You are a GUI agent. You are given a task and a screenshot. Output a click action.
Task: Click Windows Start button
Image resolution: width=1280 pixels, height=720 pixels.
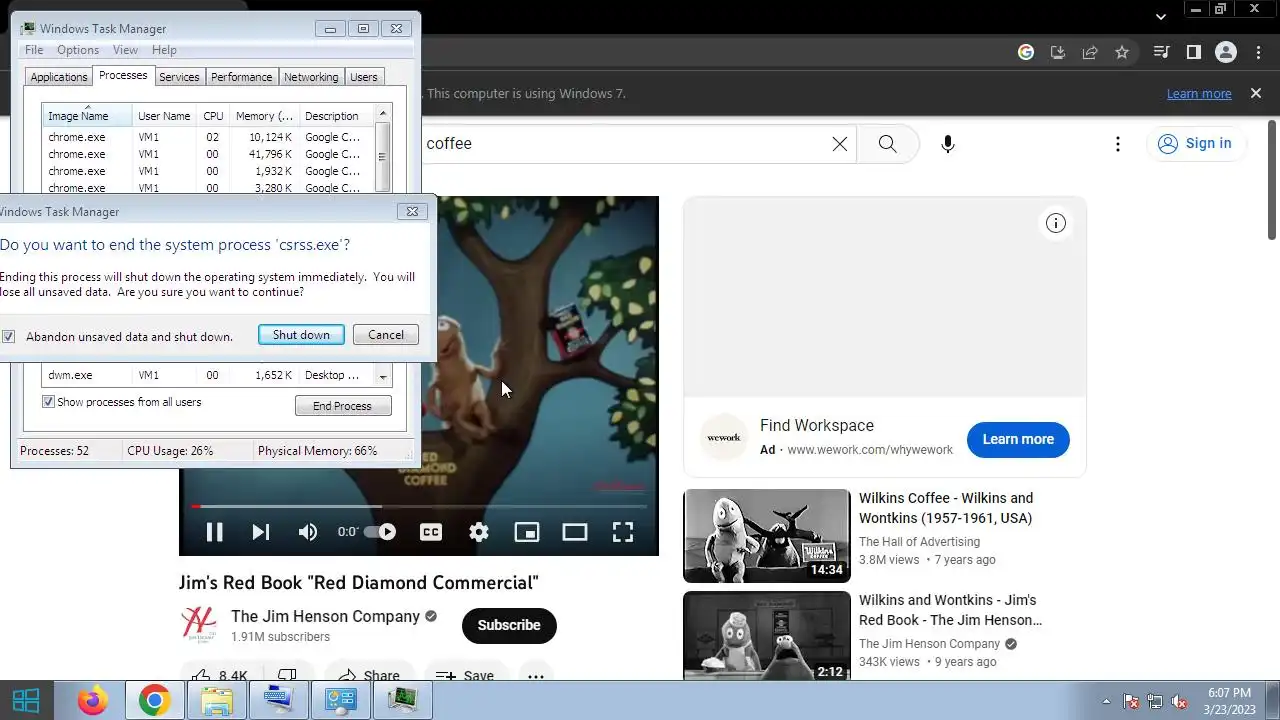pyautogui.click(x=26, y=701)
